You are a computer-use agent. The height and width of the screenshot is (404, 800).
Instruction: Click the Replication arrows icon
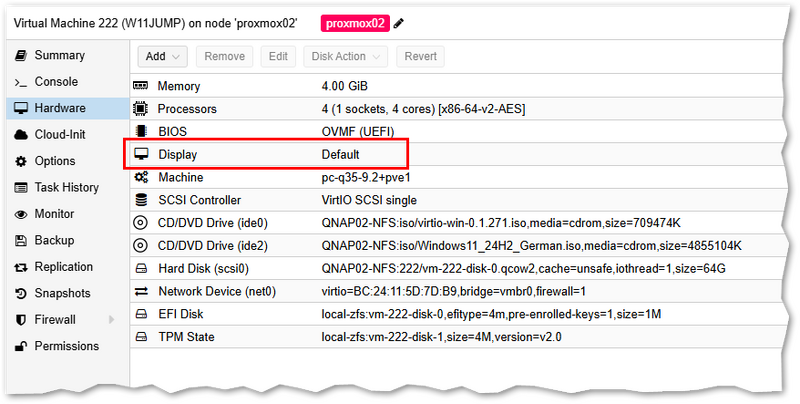[x=21, y=267]
